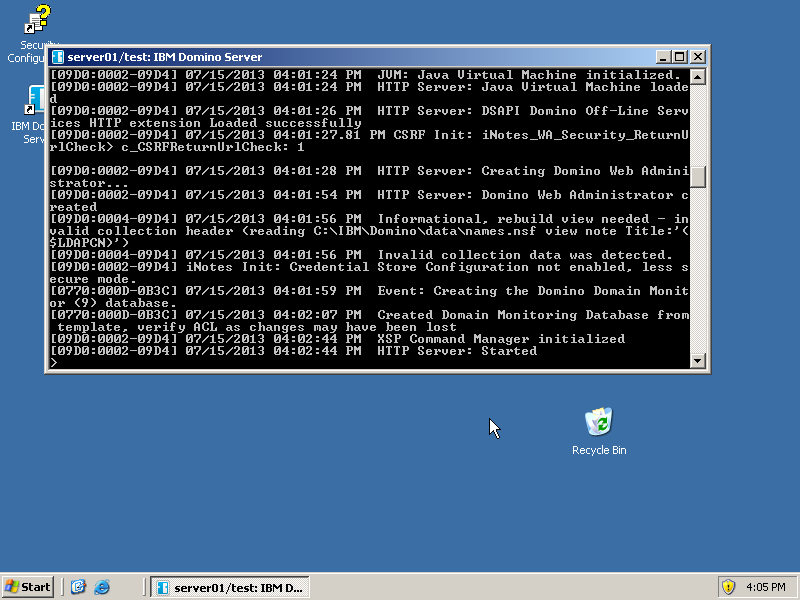Select the IBM Domino Server desktop shortcut

(33, 115)
